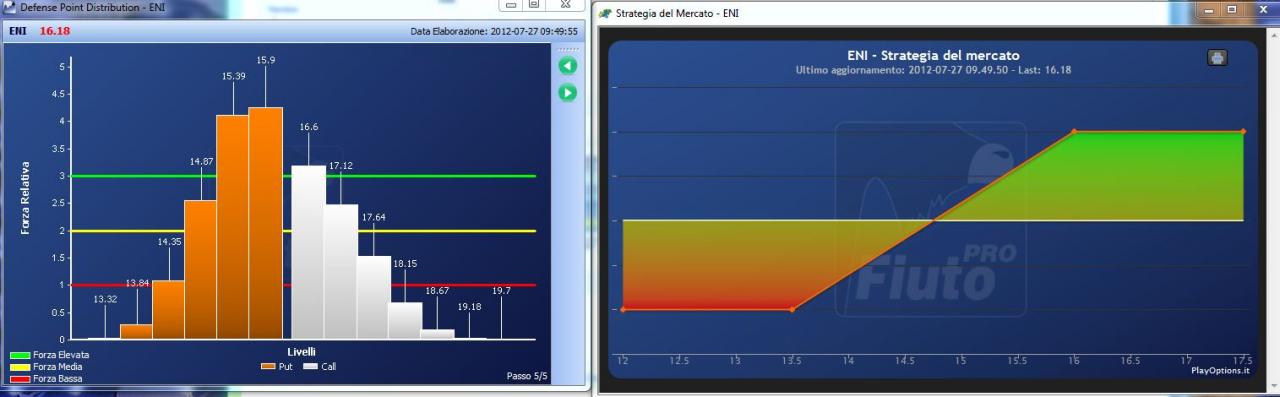1280x397 pixels.
Task: Click the Forza Media yellow legend swatch
Action: [20, 367]
